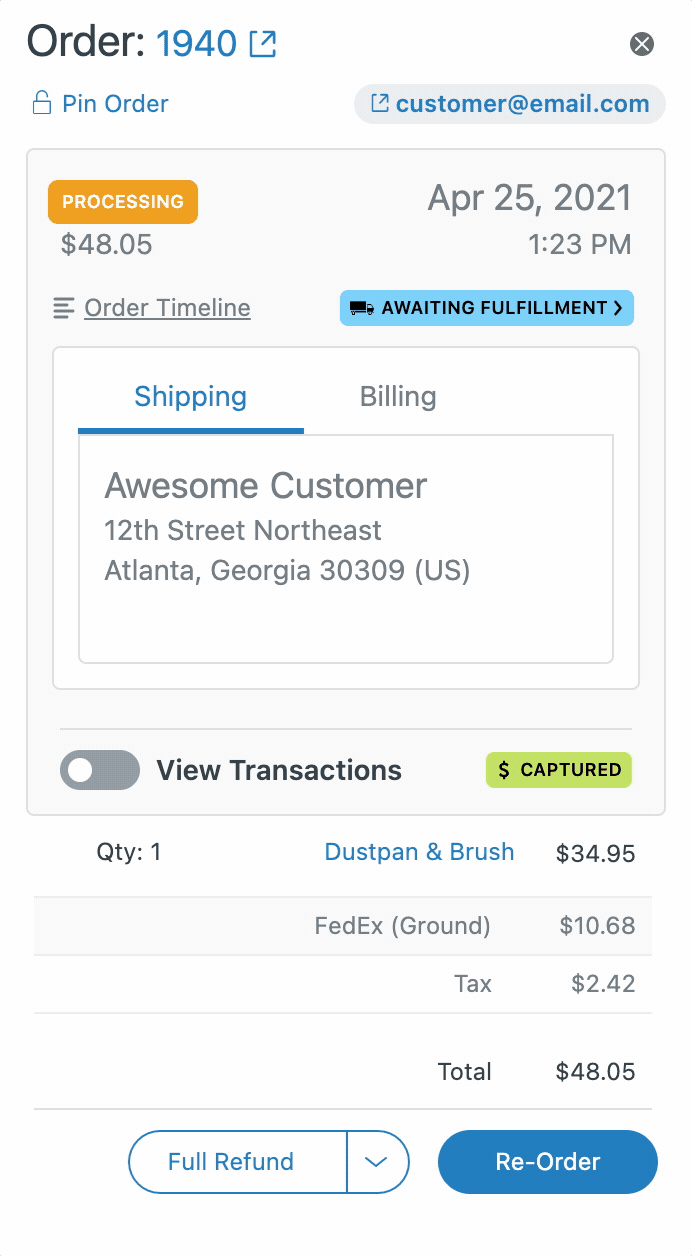
Task: Expand the Full Refund dropdown arrow
Action: tap(377, 1162)
